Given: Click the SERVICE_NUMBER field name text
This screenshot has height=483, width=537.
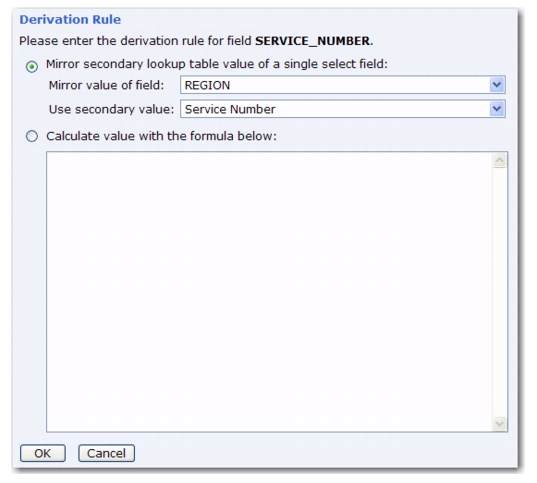Looking at the screenshot, I should (313, 41).
